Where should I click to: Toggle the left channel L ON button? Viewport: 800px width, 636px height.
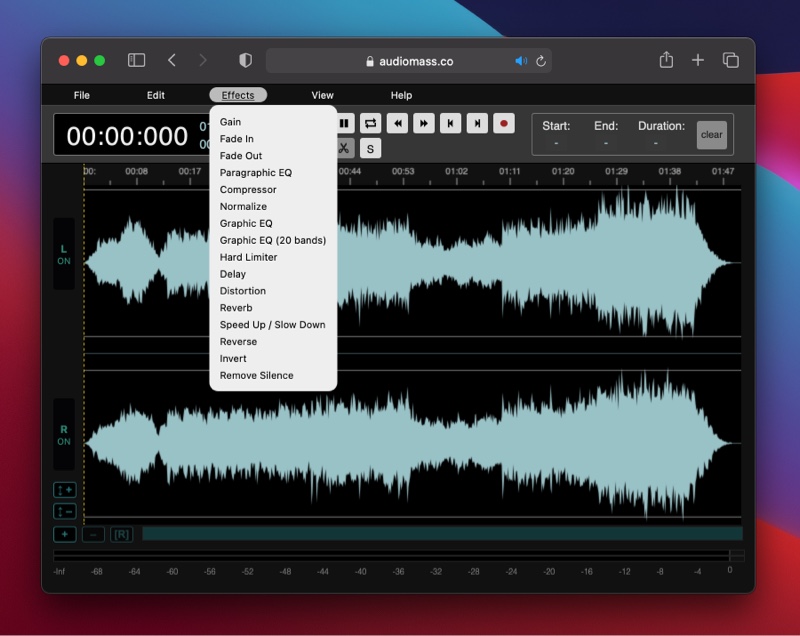[64, 255]
